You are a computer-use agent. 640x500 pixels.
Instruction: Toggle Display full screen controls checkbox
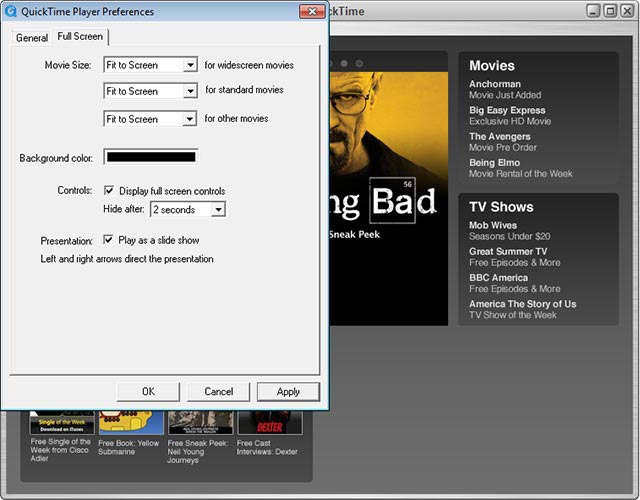[109, 191]
